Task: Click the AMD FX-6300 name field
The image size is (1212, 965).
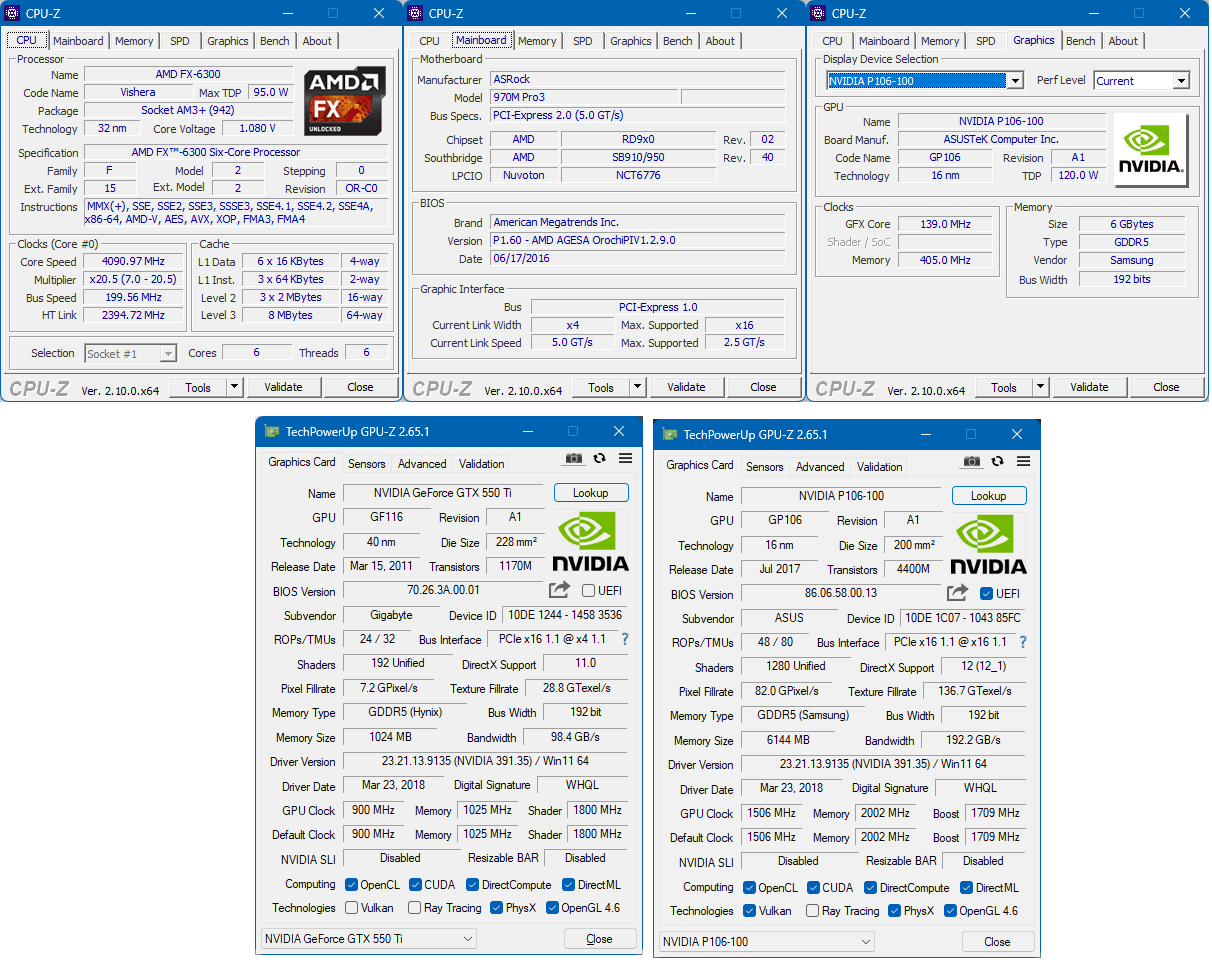Action: (188, 75)
